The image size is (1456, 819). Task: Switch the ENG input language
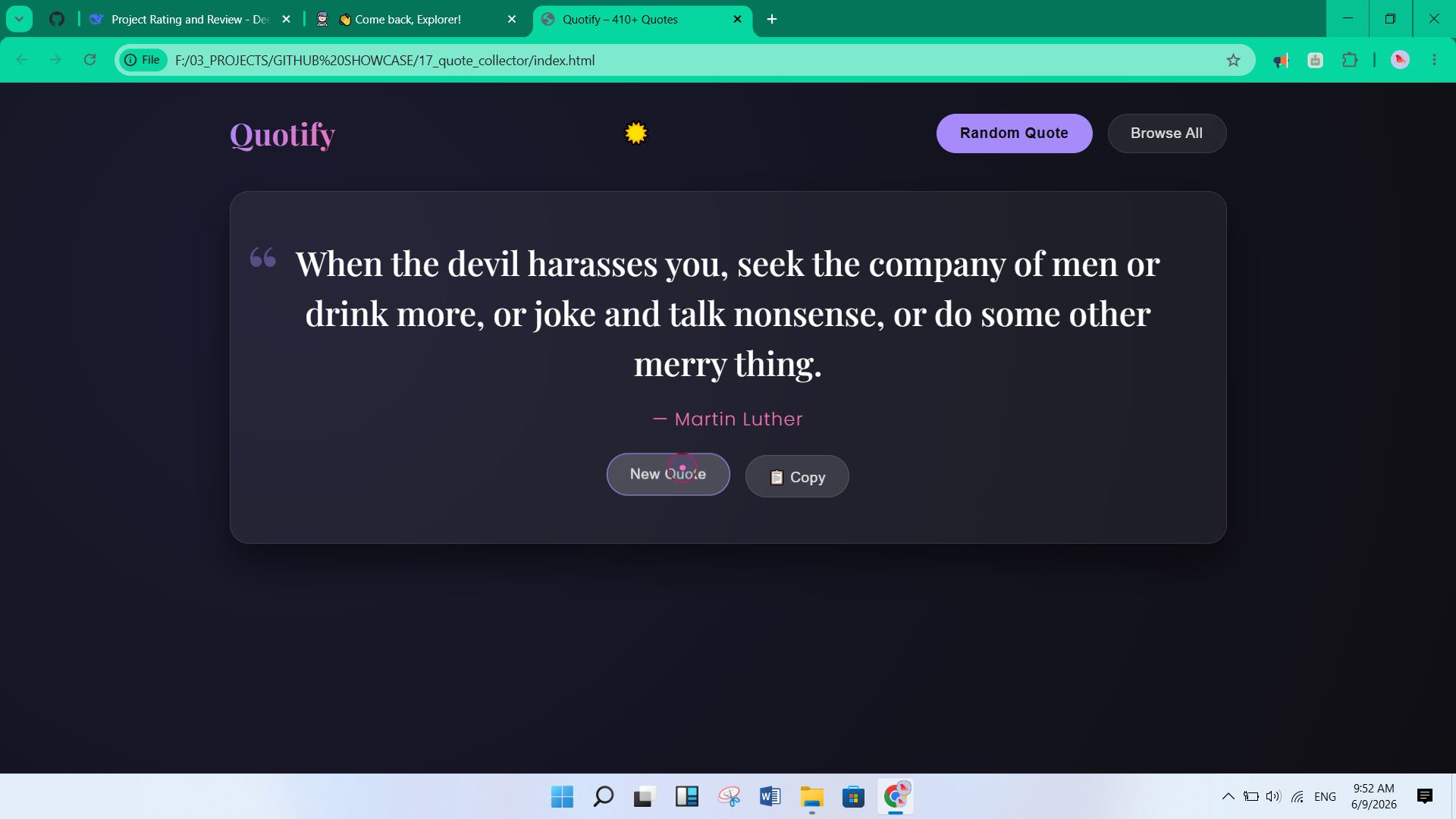click(x=1325, y=796)
